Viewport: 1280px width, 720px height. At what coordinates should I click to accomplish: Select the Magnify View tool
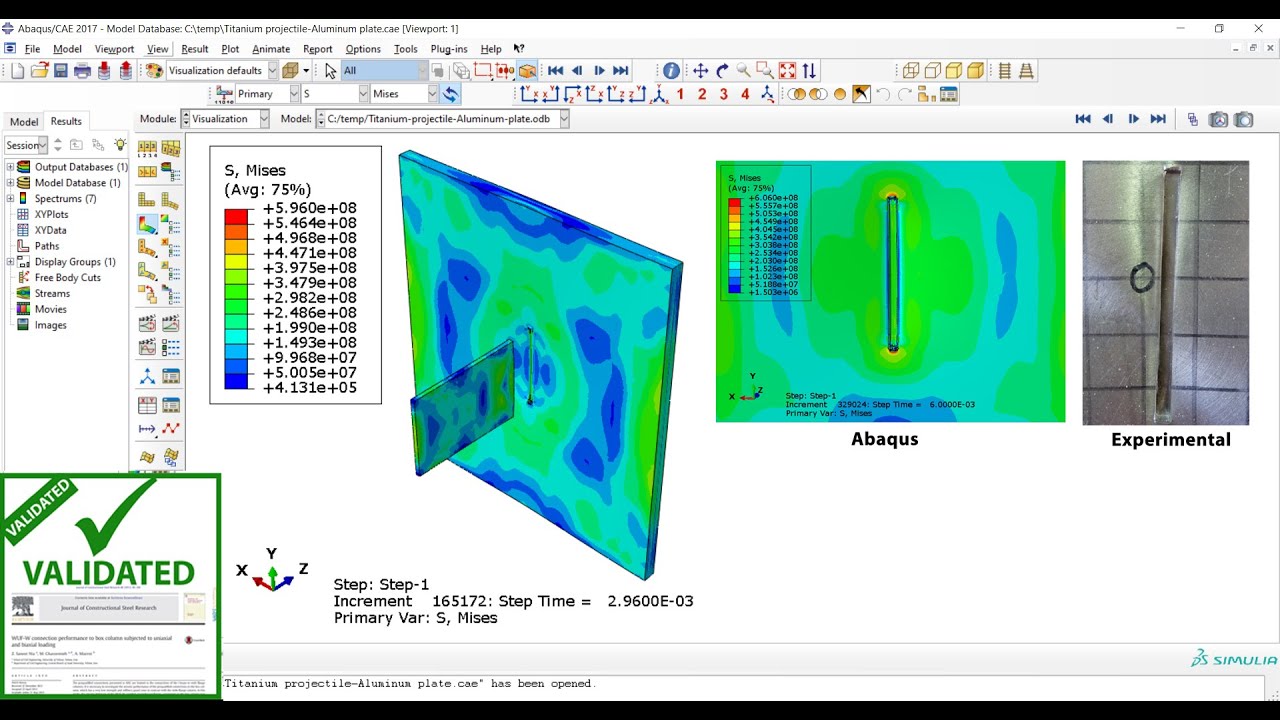(743, 70)
